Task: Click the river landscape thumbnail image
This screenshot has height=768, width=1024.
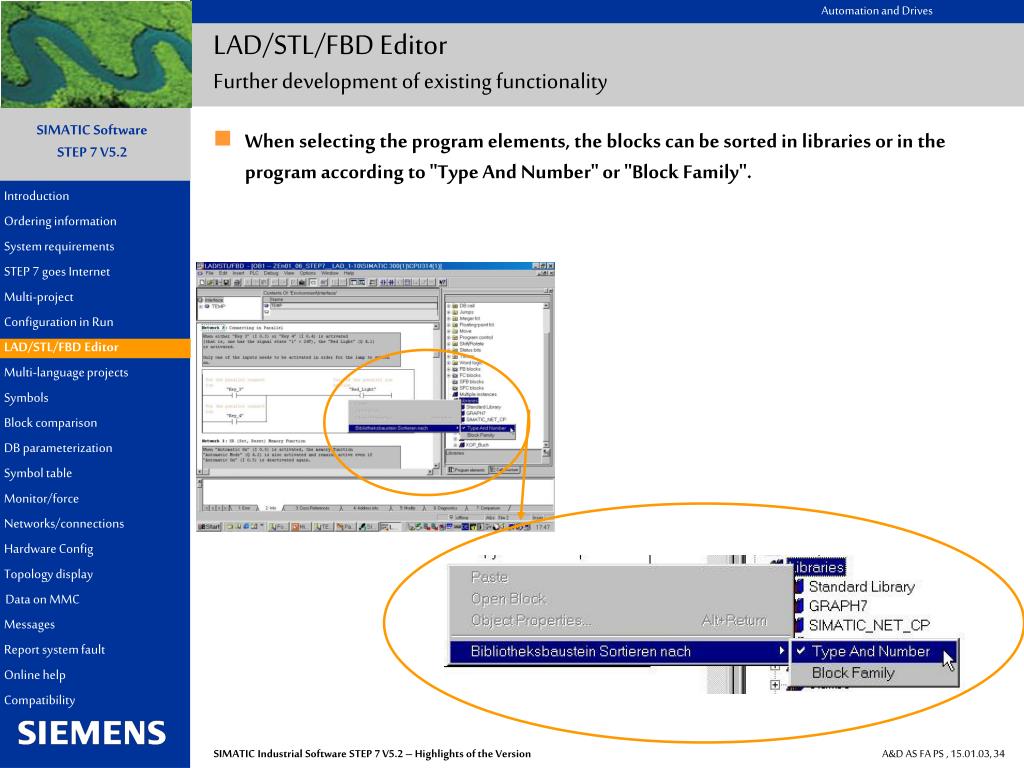Action: 96,54
